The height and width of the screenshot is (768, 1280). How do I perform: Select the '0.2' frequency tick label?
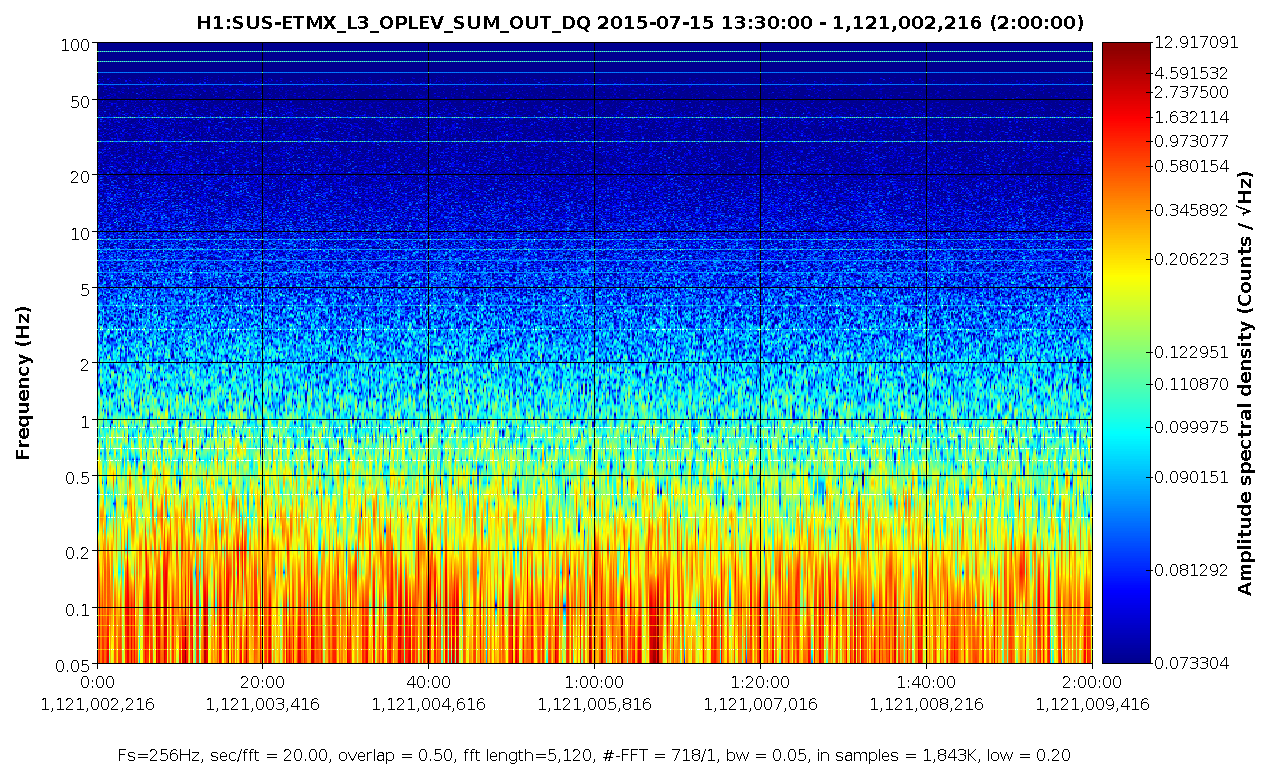coord(80,551)
